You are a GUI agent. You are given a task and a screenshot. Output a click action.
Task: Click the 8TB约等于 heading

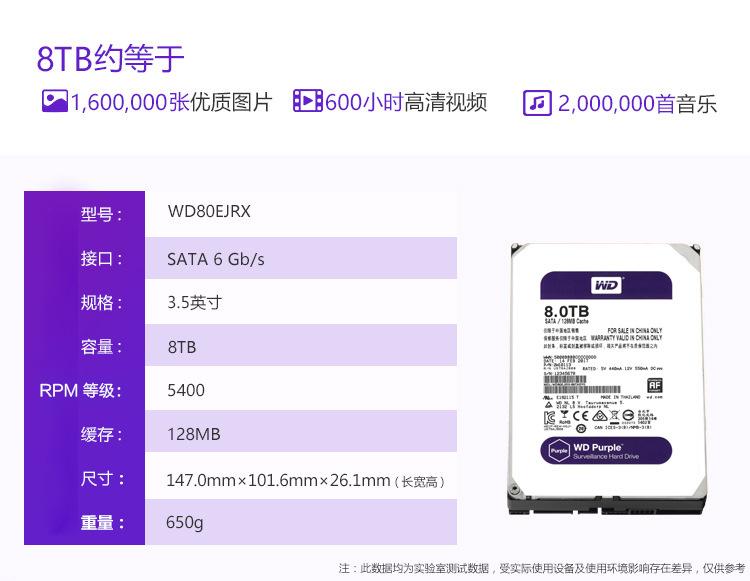tap(110, 58)
